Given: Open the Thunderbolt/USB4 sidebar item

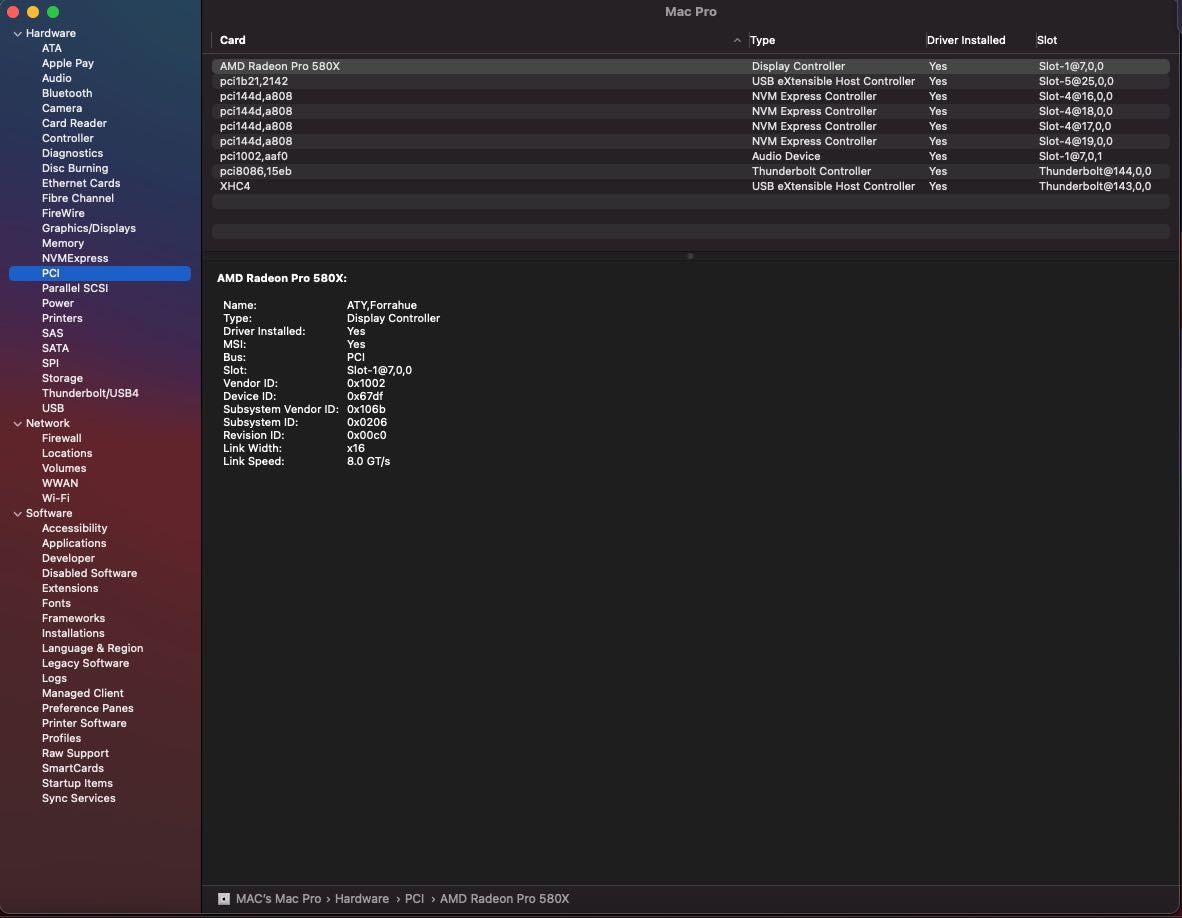Looking at the screenshot, I should click(x=90, y=393).
